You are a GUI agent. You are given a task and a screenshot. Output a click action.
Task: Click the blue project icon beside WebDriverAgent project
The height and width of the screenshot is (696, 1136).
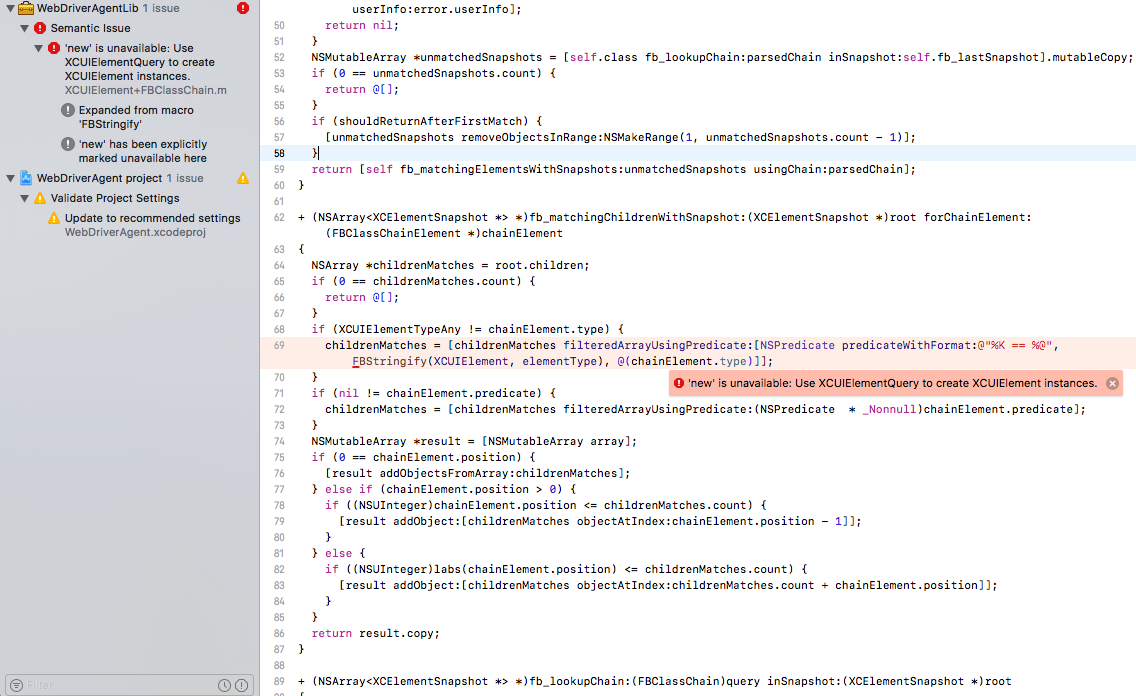coord(28,176)
